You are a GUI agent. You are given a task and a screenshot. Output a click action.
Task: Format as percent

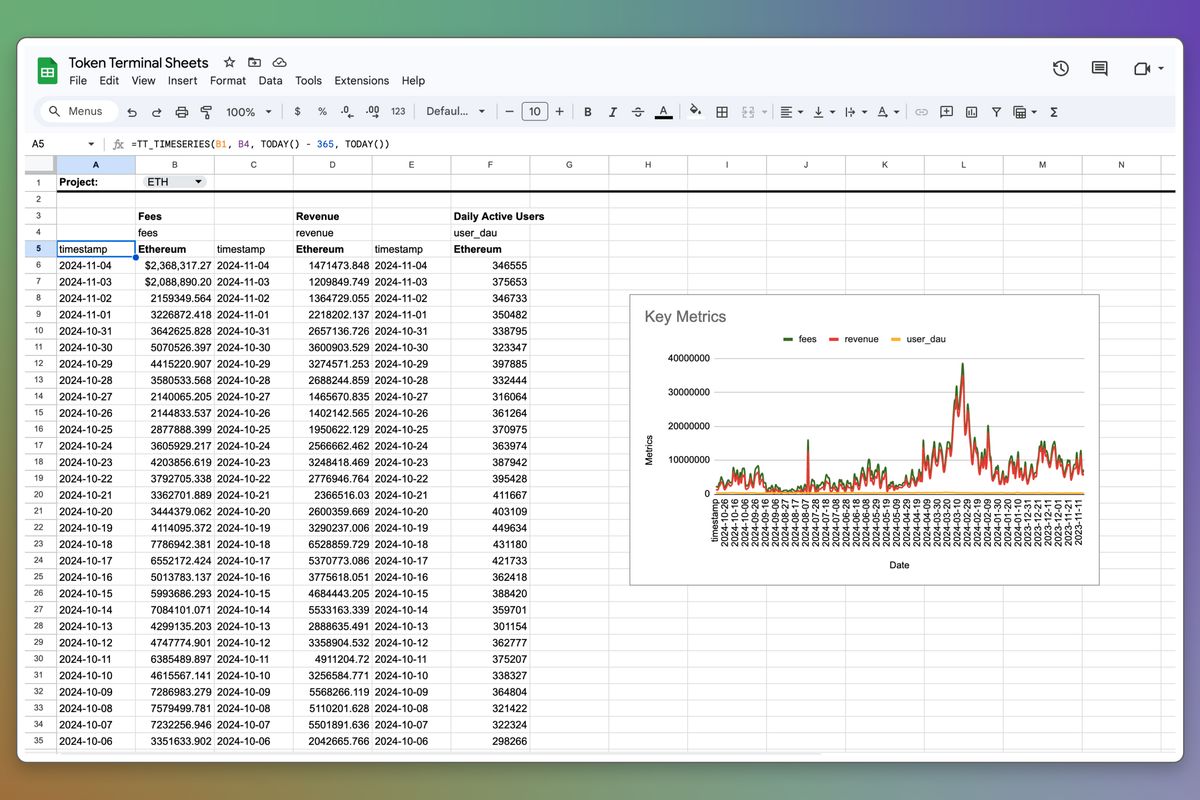pos(322,112)
